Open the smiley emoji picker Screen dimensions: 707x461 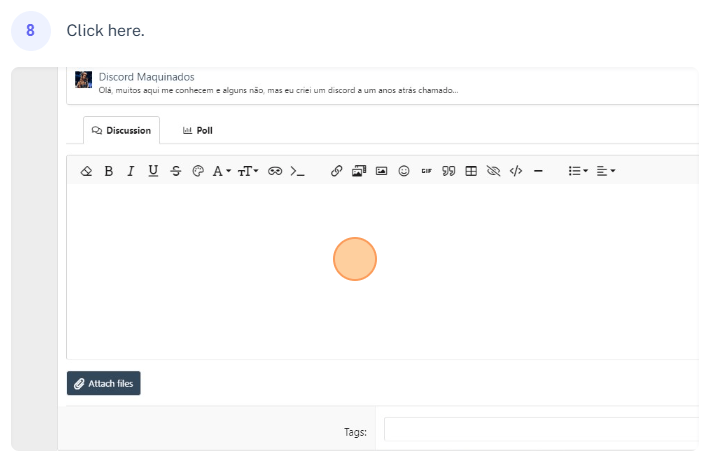point(404,171)
